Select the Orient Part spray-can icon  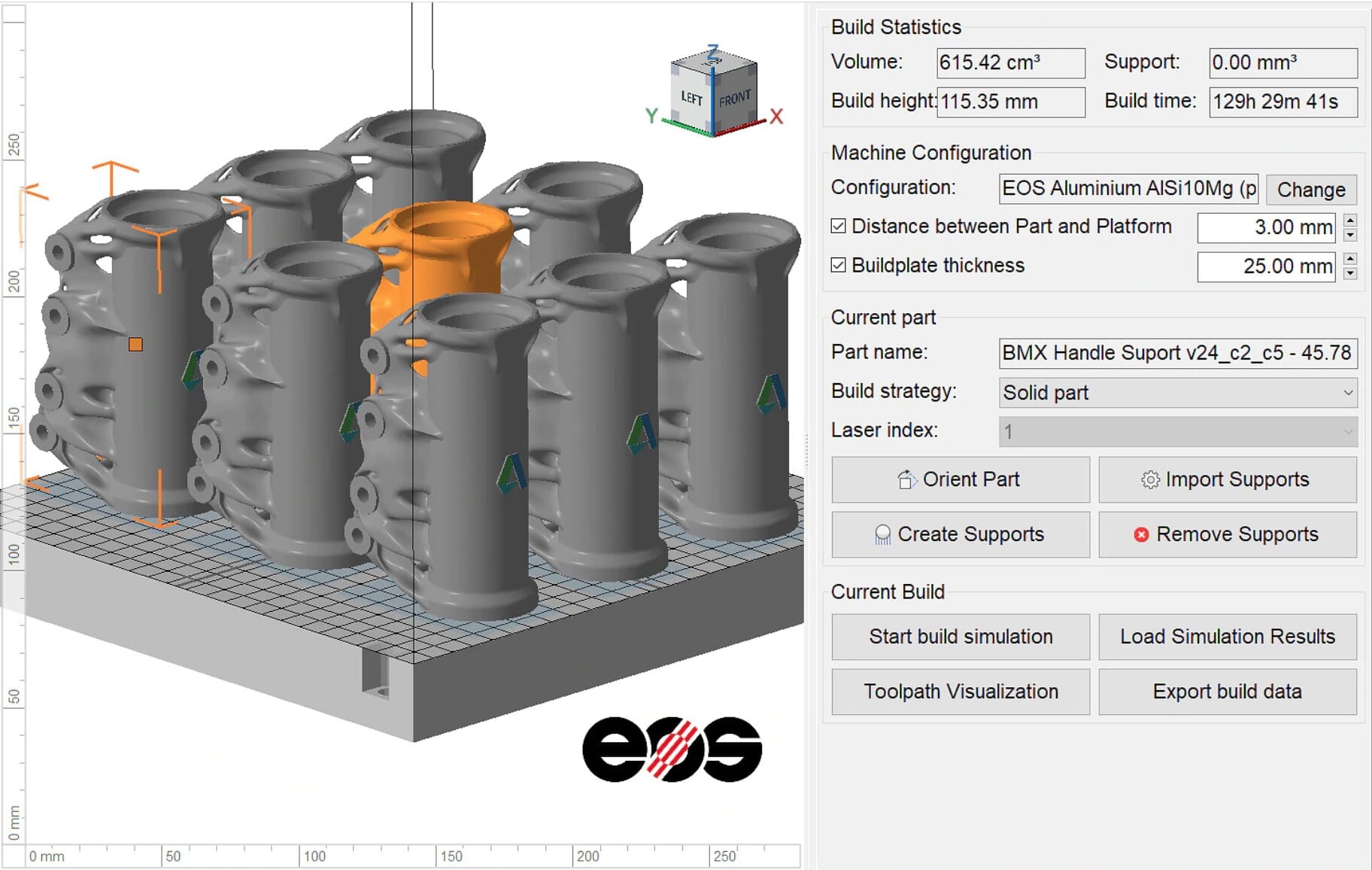point(906,479)
